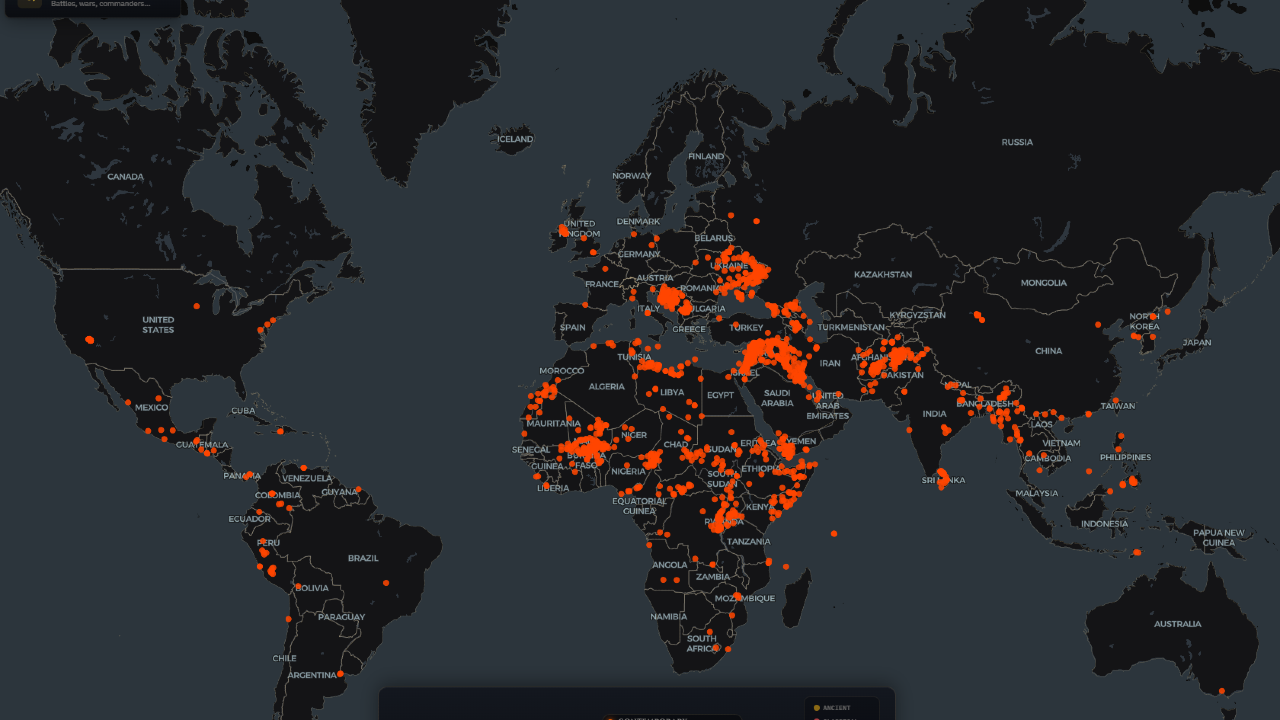Click the battle marker in South Africa
Image resolution: width=1280 pixels, height=720 pixels.
717,647
